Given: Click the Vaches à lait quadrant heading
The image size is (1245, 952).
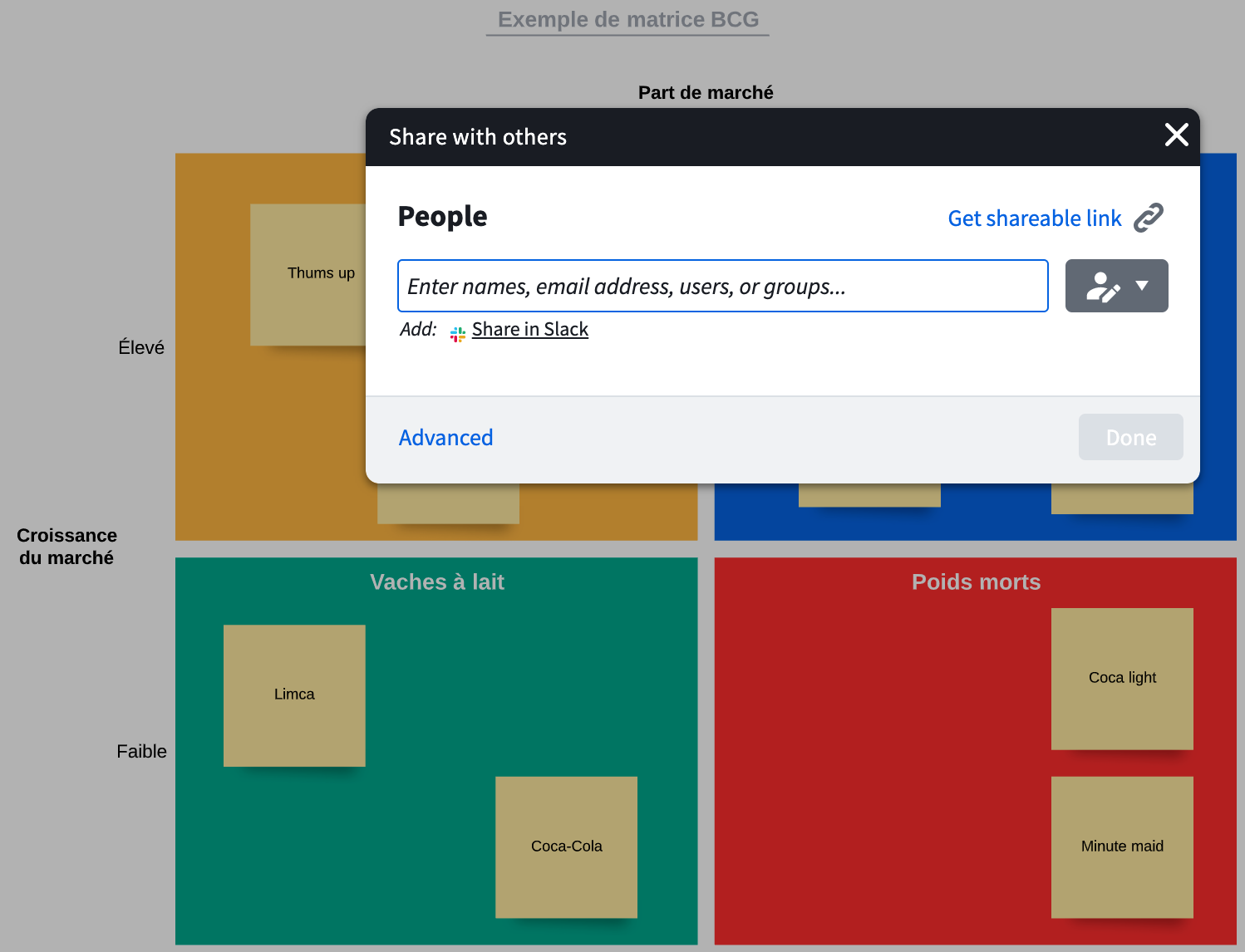Looking at the screenshot, I should (x=436, y=582).
